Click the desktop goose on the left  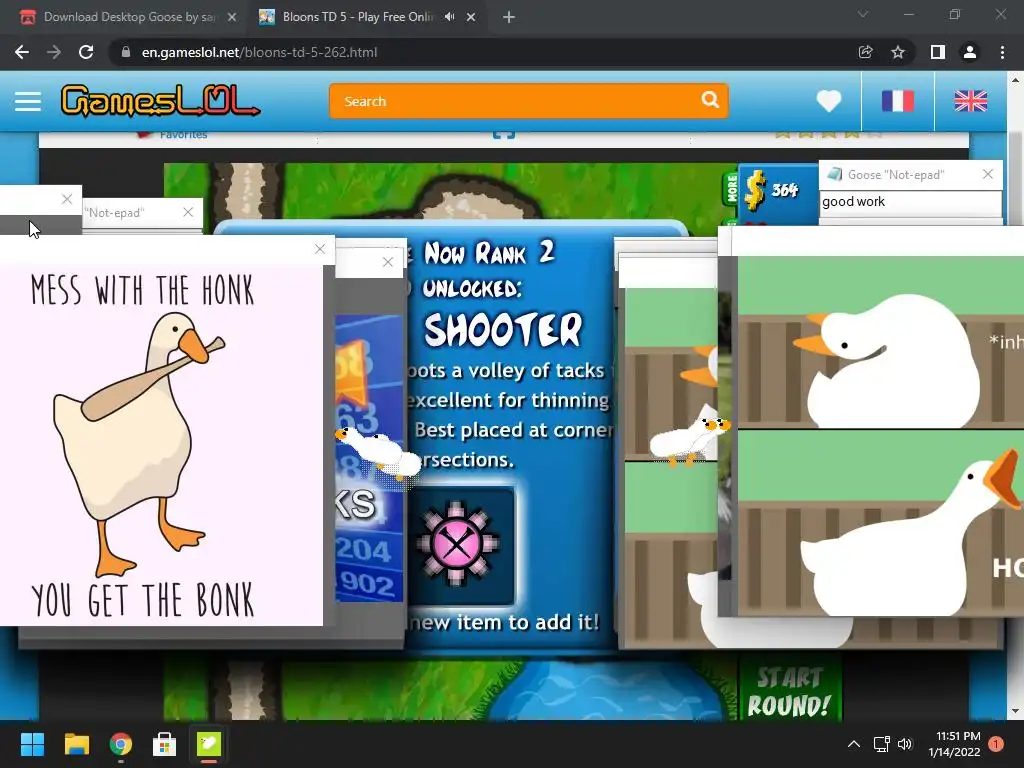tap(379, 453)
